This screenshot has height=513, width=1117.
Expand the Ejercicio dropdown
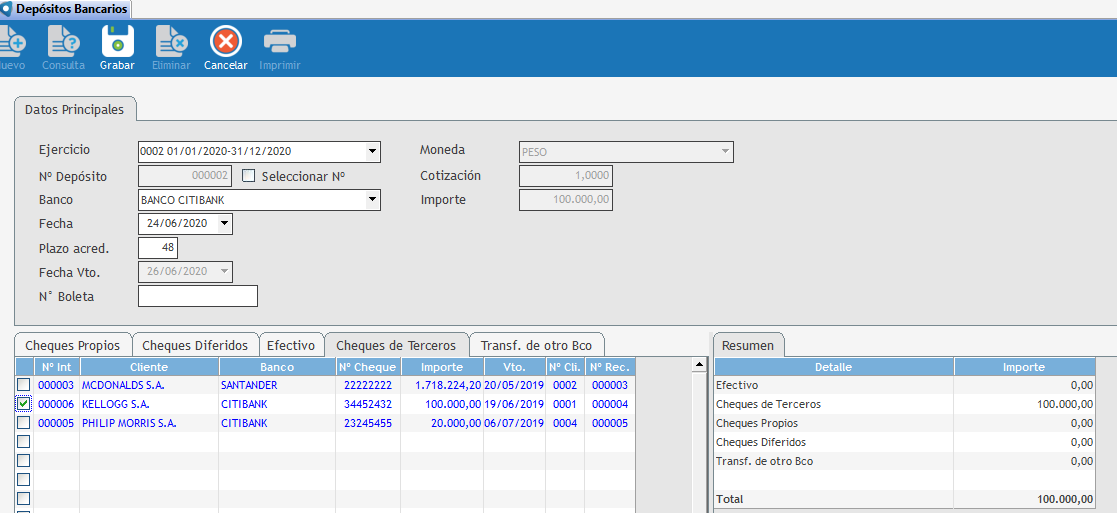[373, 152]
